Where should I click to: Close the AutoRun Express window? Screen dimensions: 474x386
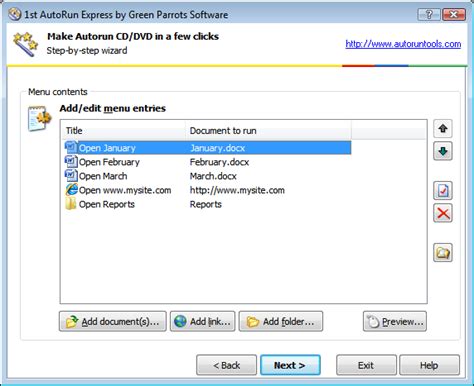pos(454,14)
